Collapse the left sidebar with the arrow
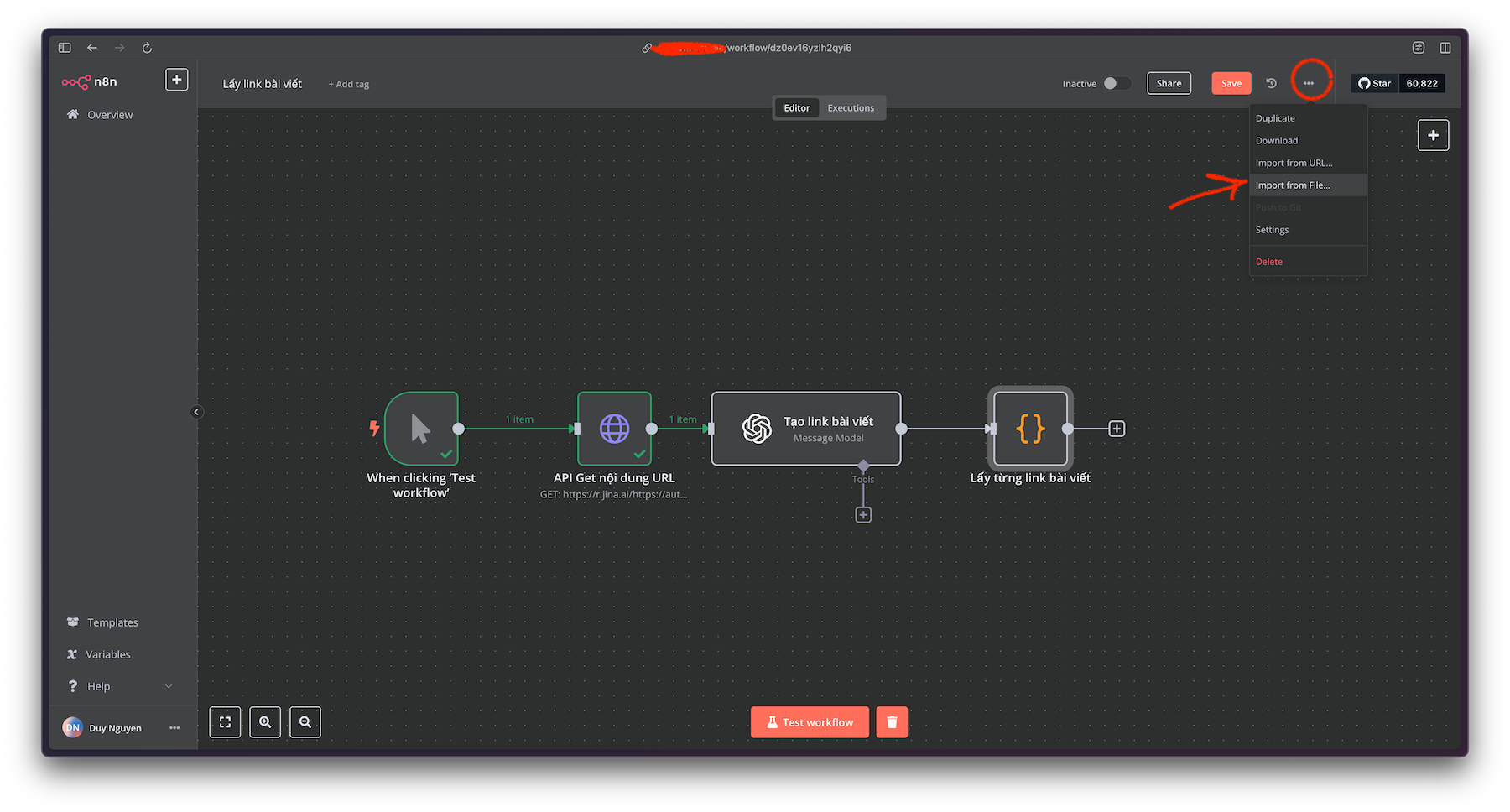The height and width of the screenshot is (812, 1510). 197,412
